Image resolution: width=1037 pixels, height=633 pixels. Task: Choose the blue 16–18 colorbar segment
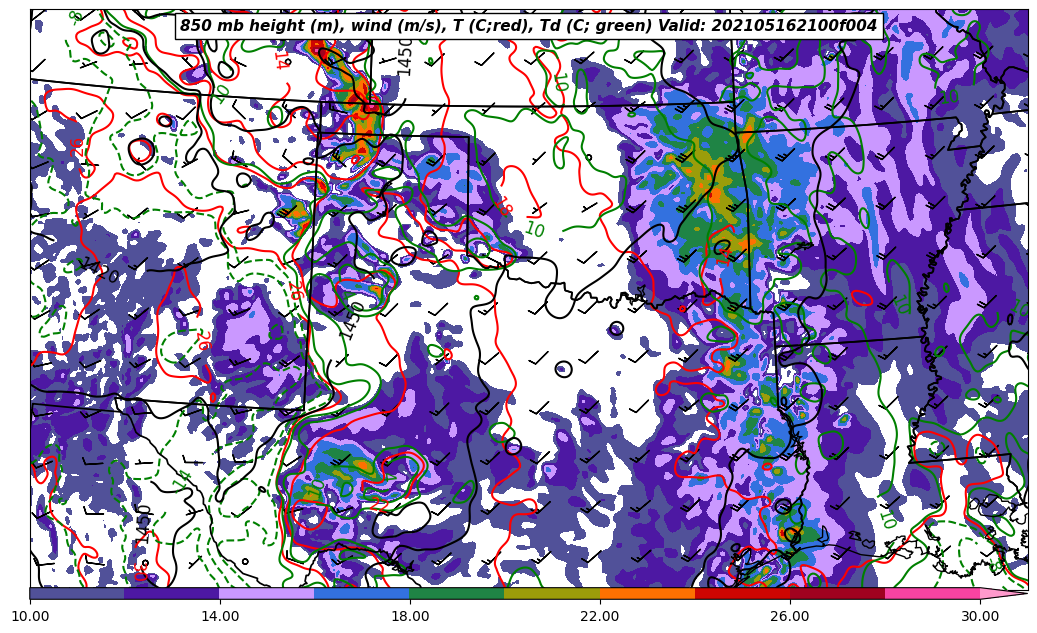tap(362, 593)
